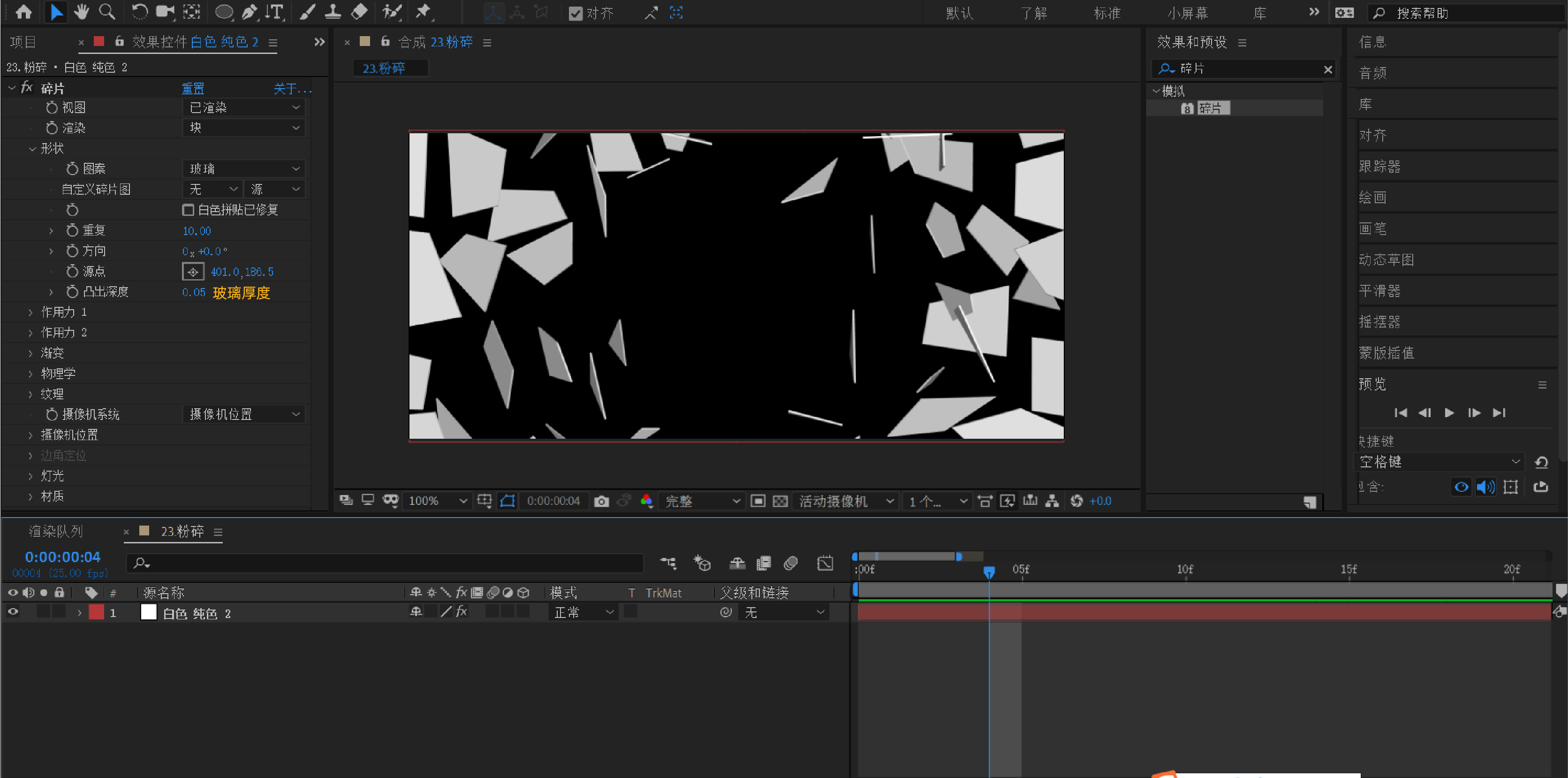Click the Home icon
1568x778 pixels.
pos(24,12)
